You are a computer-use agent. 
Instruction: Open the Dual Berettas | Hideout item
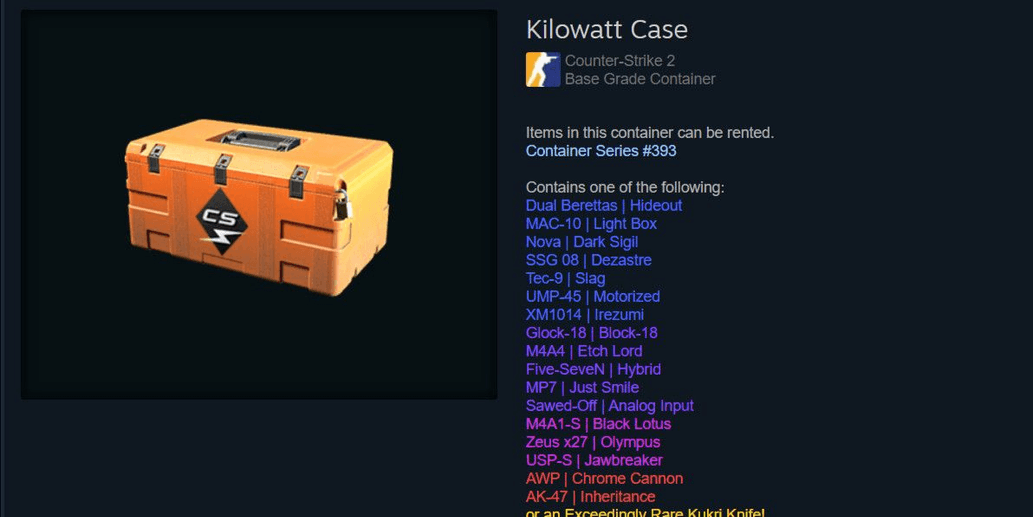[603, 205]
